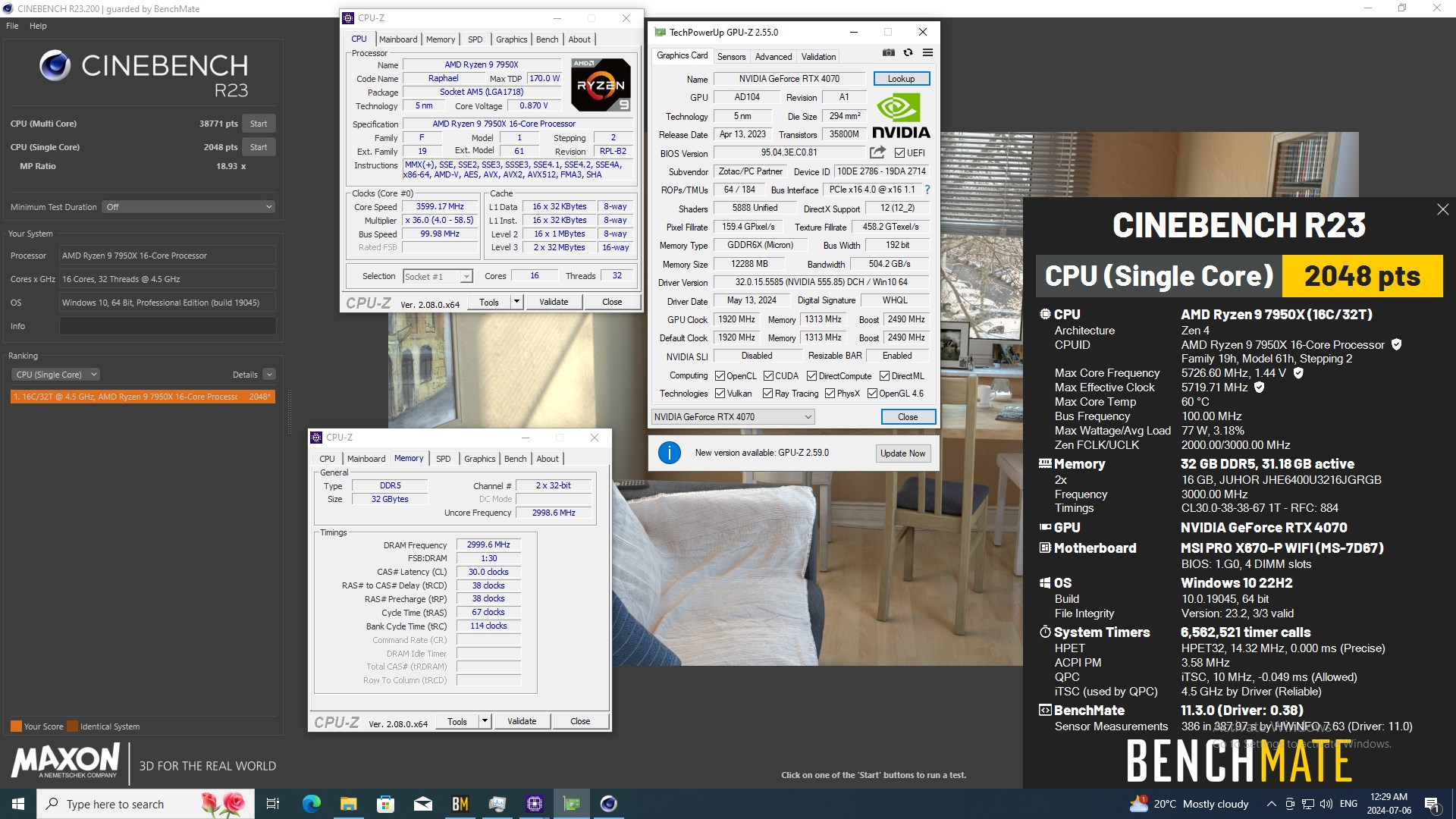Click the orange ranking score bar entry

pos(143,397)
